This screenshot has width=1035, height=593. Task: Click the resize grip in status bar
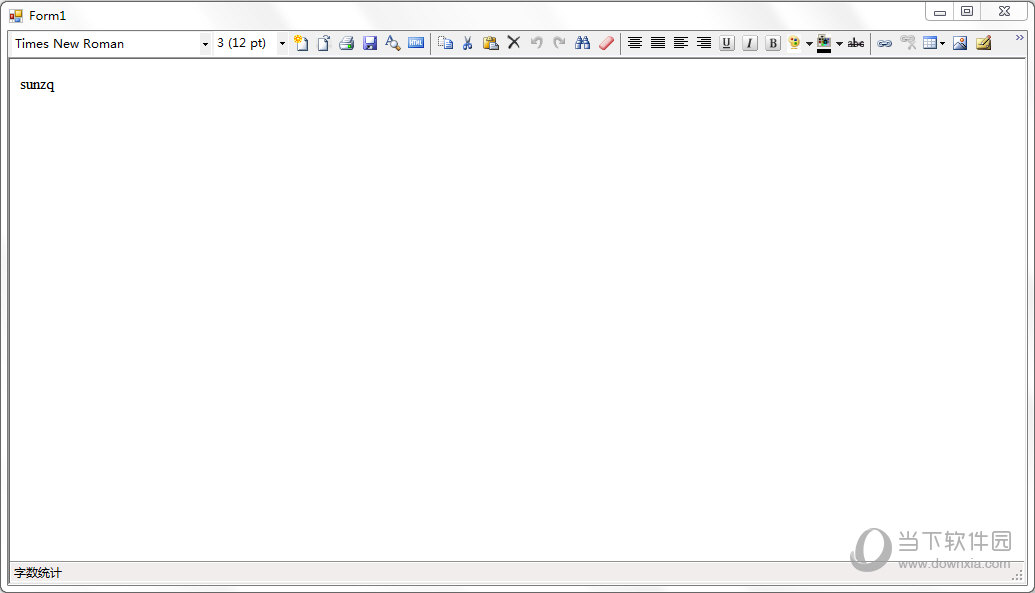pyautogui.click(x=1017, y=575)
